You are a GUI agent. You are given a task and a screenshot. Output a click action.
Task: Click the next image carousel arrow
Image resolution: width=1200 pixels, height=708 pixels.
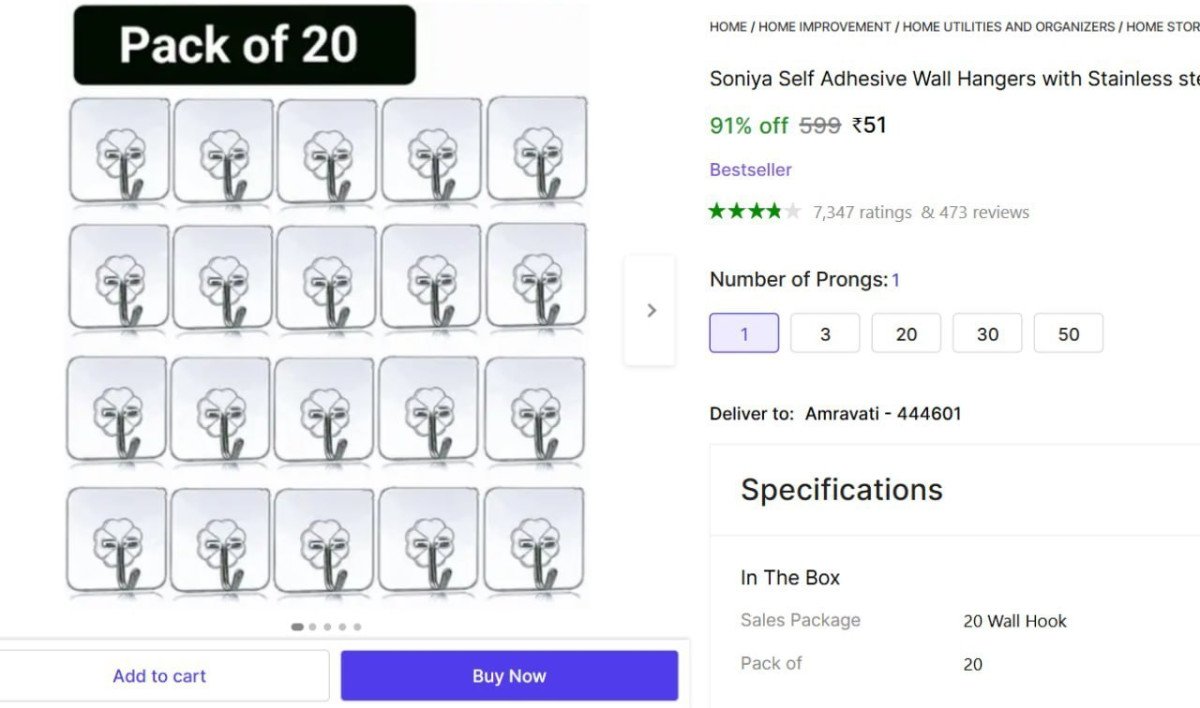click(651, 310)
